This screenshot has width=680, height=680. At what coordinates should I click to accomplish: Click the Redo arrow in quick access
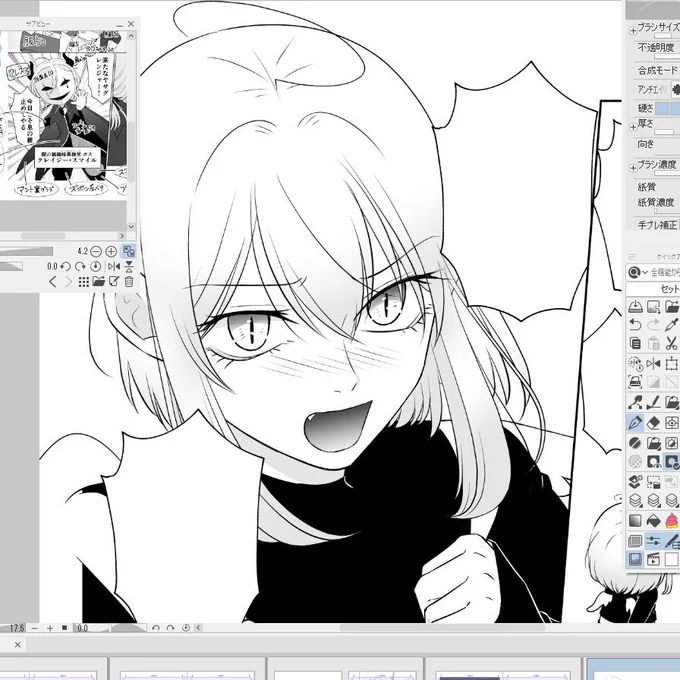[654, 324]
